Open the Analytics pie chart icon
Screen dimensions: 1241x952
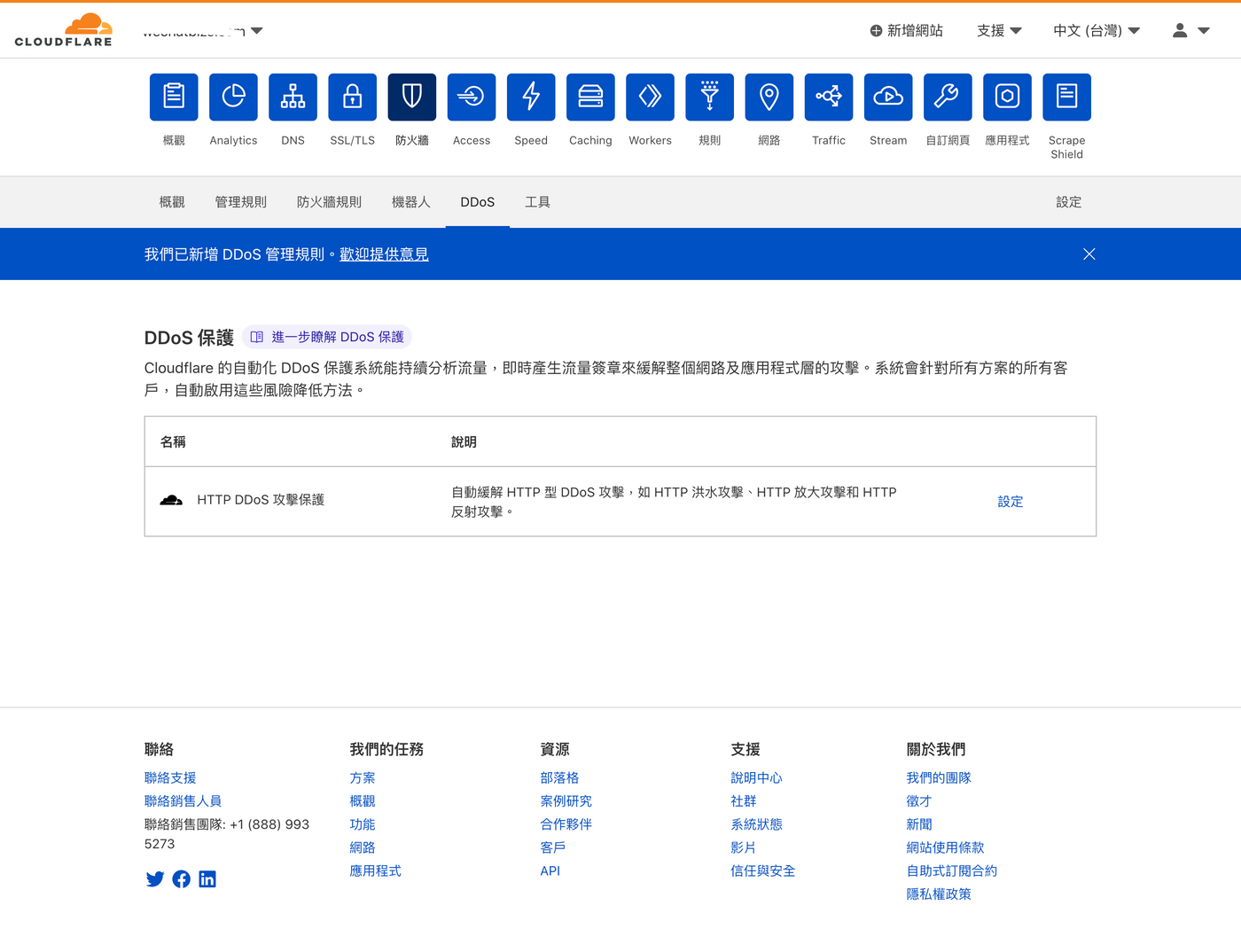(x=233, y=97)
